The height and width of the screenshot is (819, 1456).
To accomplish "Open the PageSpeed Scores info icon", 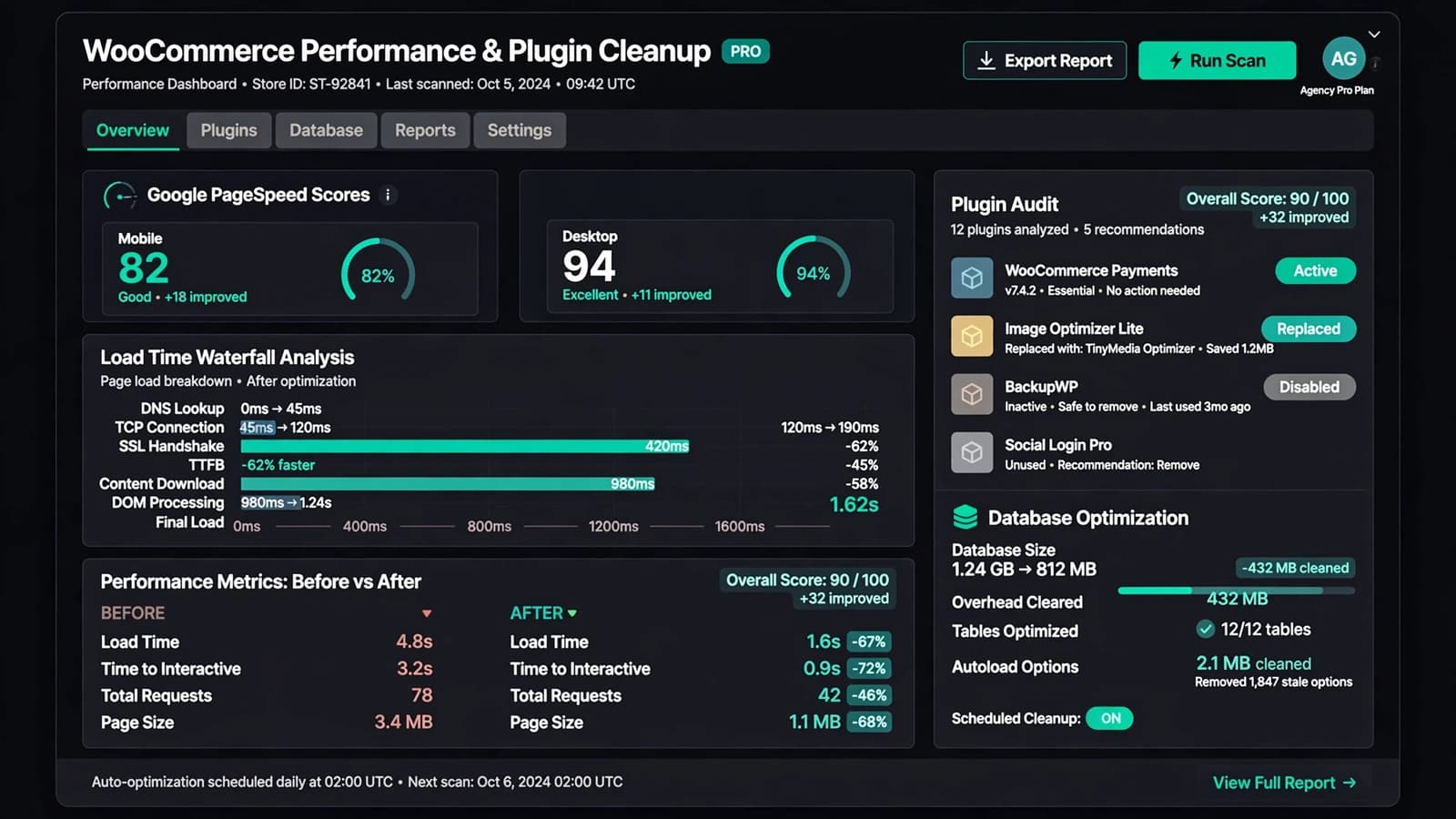I will pyautogui.click(x=388, y=195).
